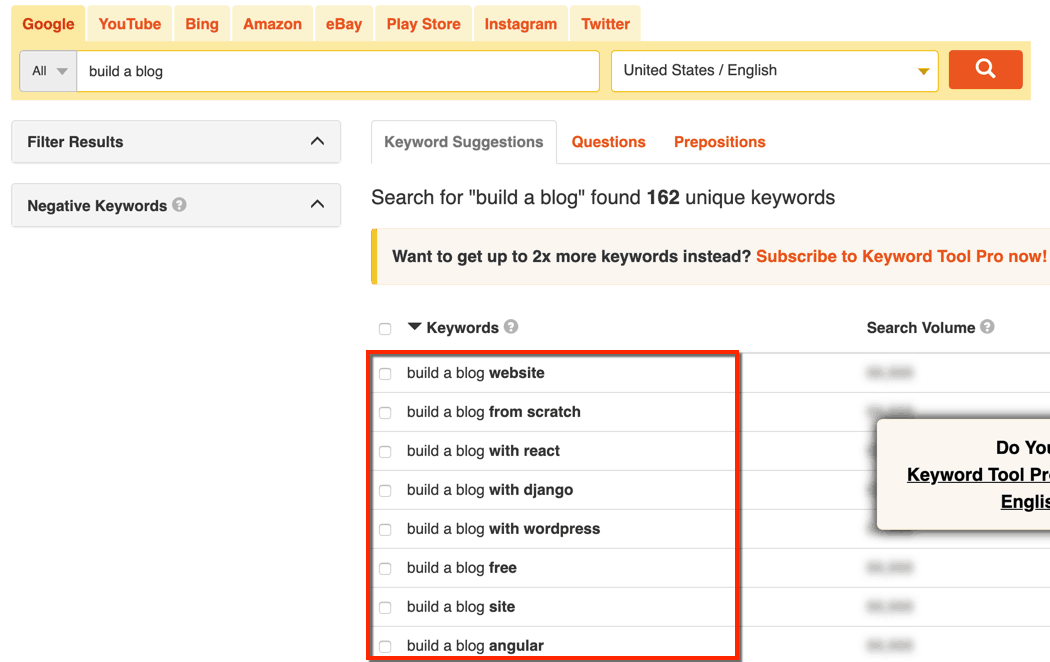Click the Keywords column sort arrow
The height and width of the screenshot is (662, 1050).
(415, 327)
